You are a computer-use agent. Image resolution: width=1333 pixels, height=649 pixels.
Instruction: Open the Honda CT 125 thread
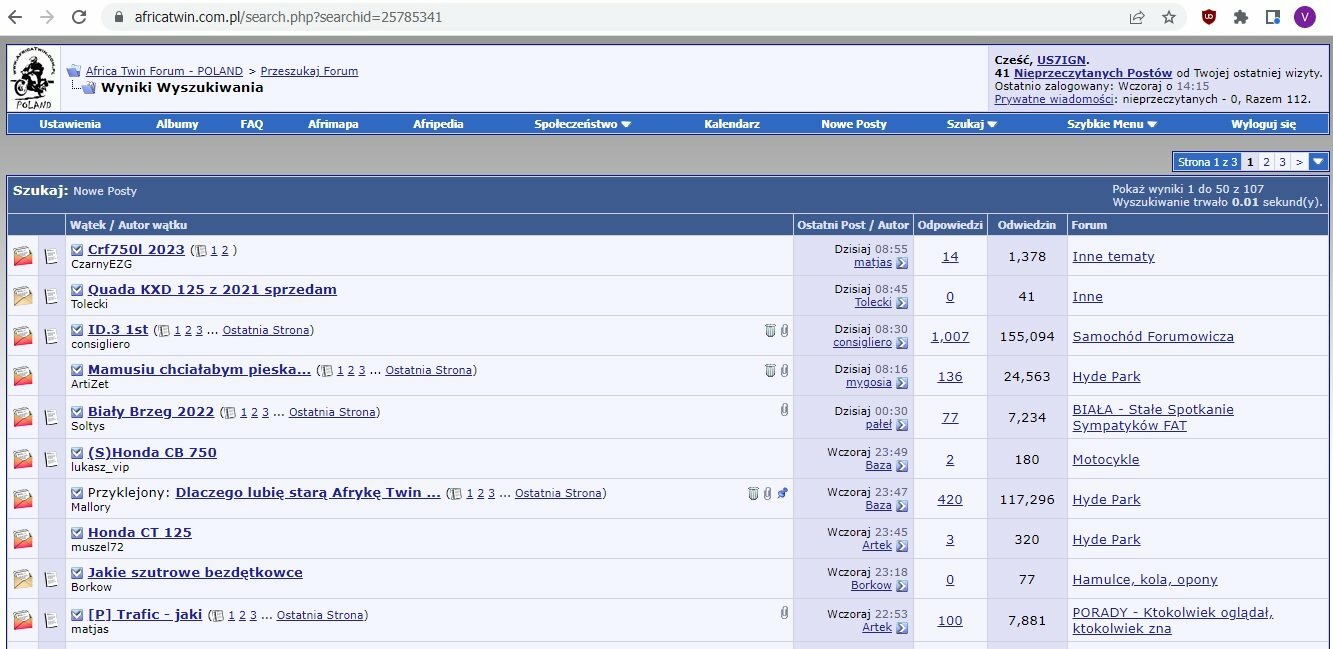pos(140,532)
